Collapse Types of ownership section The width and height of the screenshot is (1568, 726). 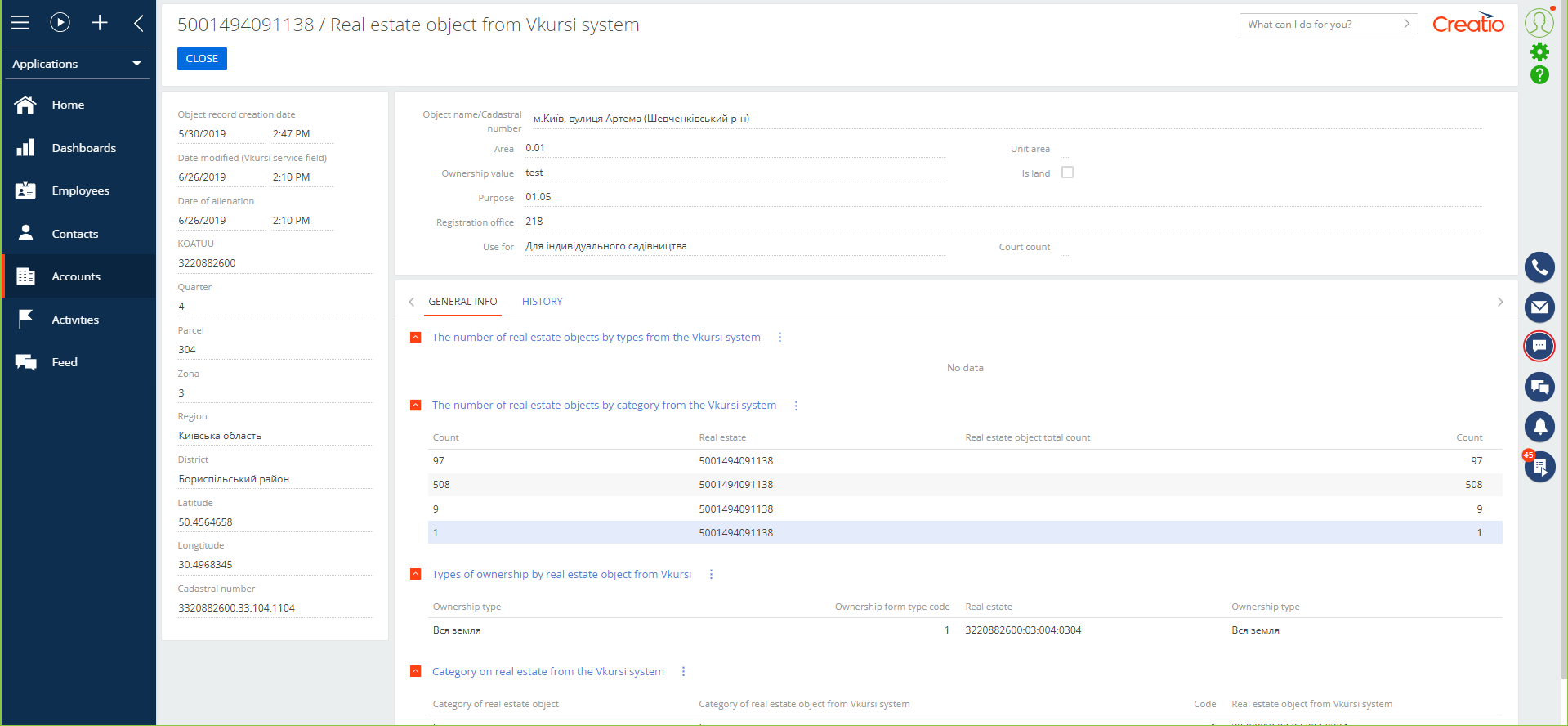416,575
